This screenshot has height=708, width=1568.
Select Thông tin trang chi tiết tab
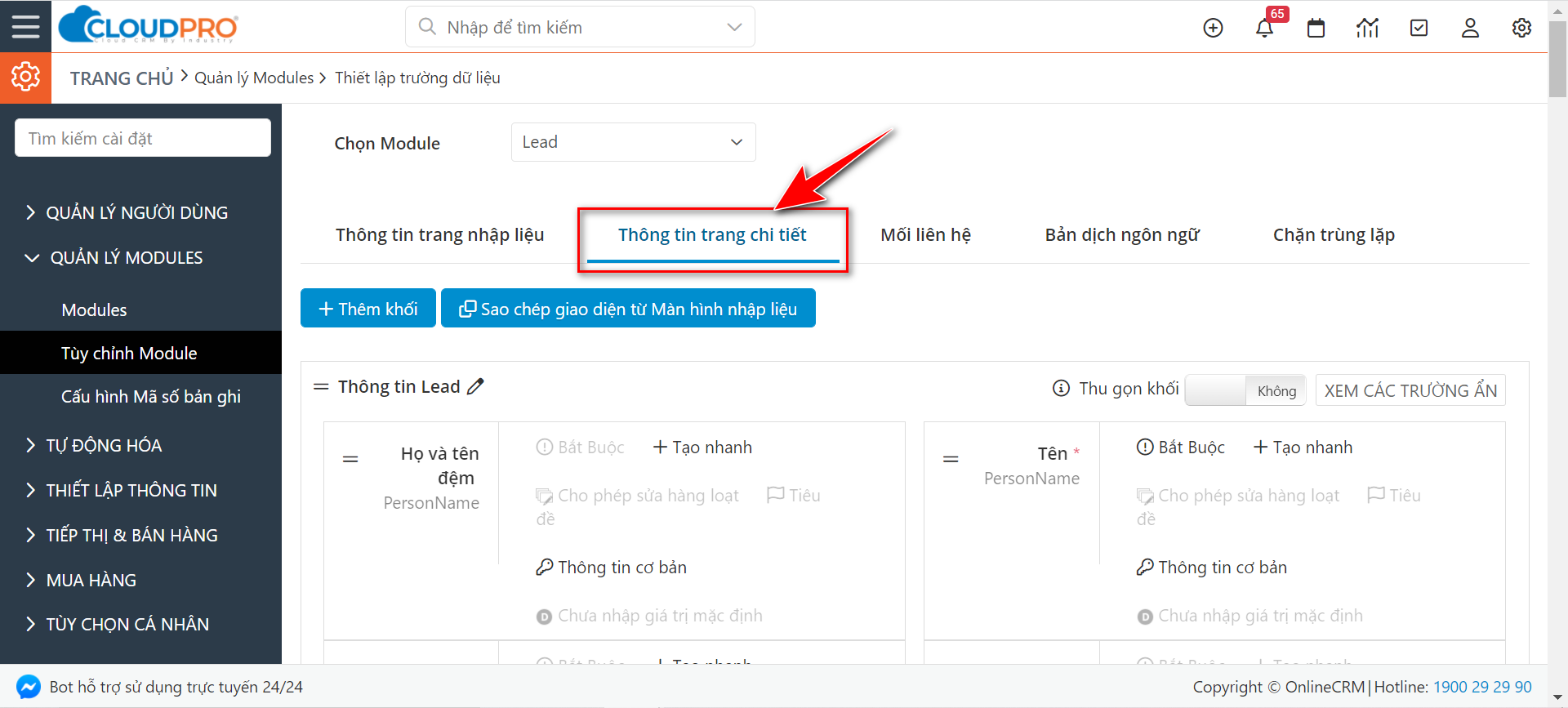pos(712,235)
